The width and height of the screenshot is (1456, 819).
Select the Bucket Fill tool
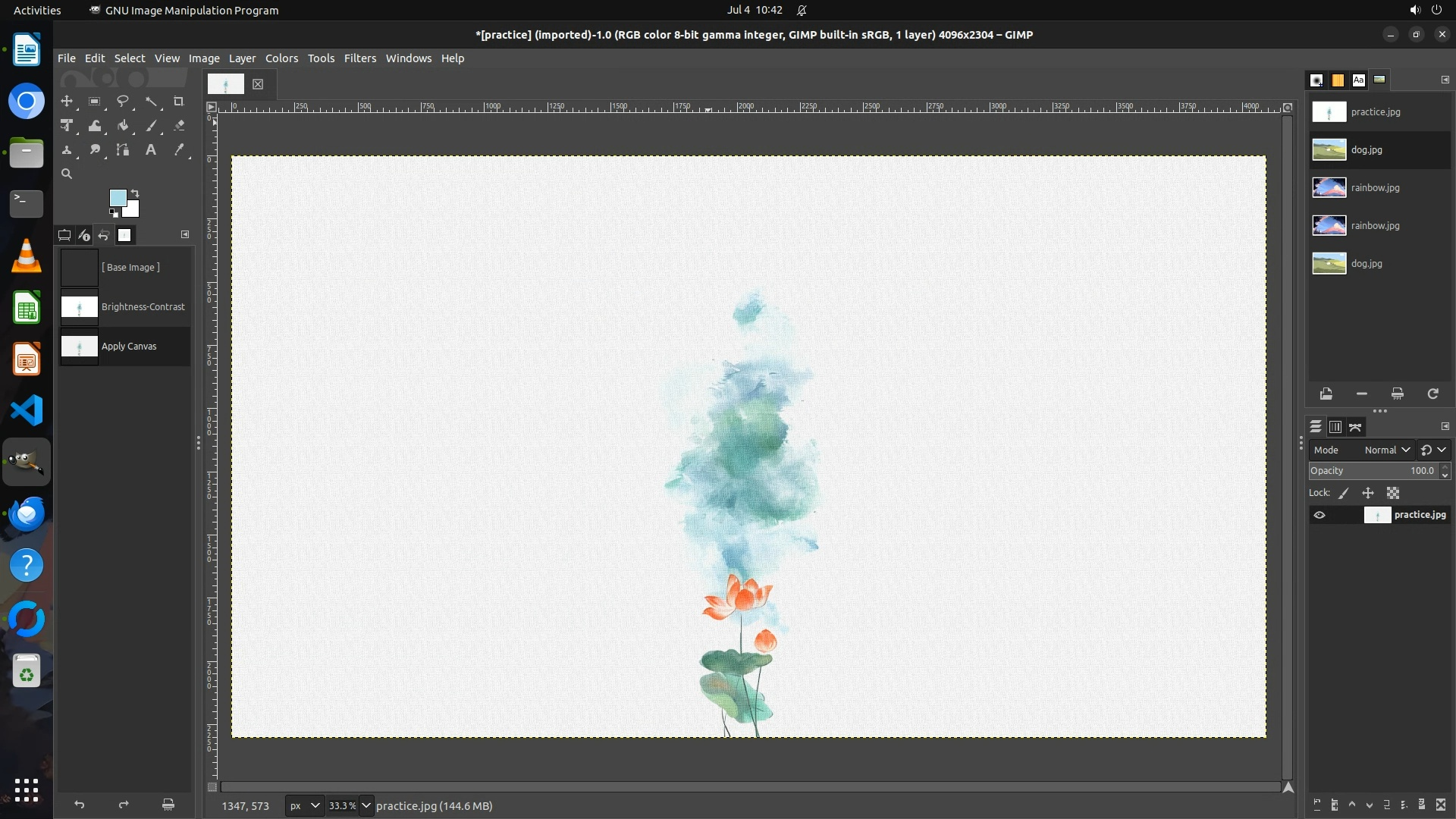[123, 126]
